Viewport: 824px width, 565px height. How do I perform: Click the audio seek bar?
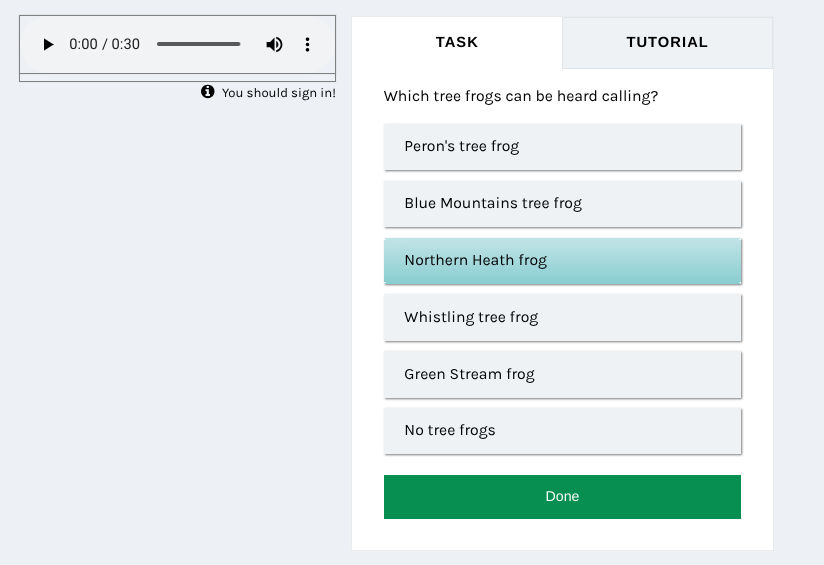[x=198, y=45]
